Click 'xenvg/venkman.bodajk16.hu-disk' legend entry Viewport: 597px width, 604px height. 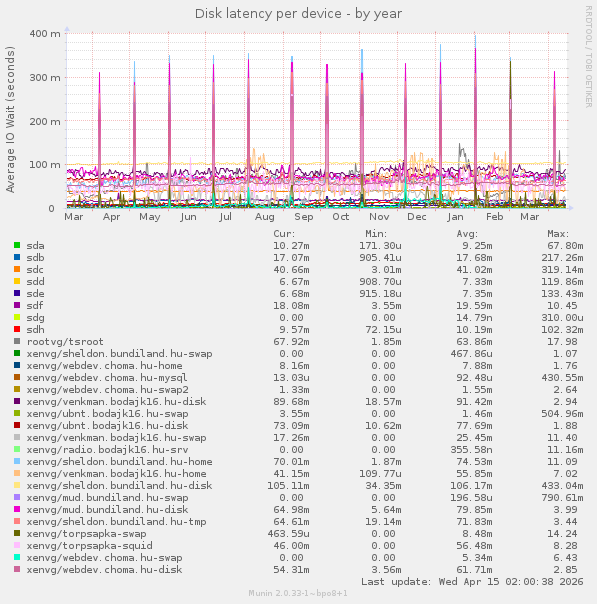click(x=116, y=402)
